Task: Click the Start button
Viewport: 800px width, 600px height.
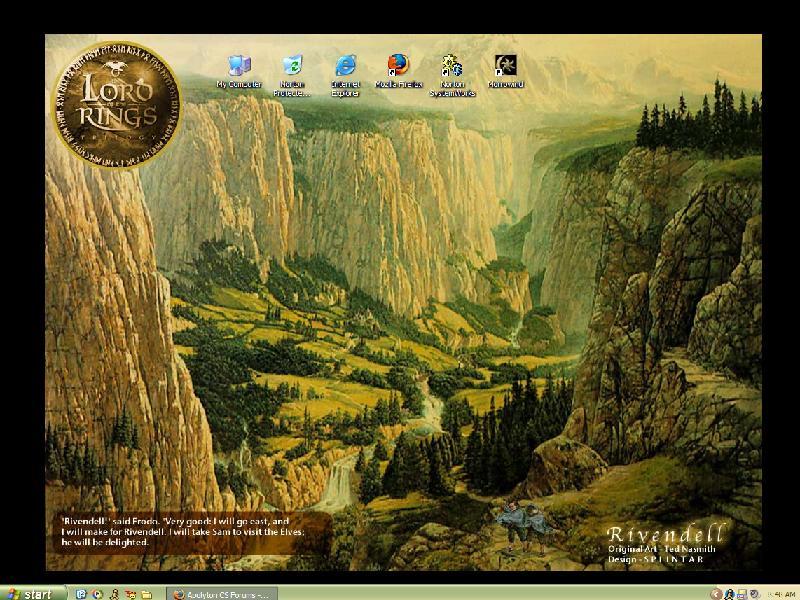Action: coord(29,593)
